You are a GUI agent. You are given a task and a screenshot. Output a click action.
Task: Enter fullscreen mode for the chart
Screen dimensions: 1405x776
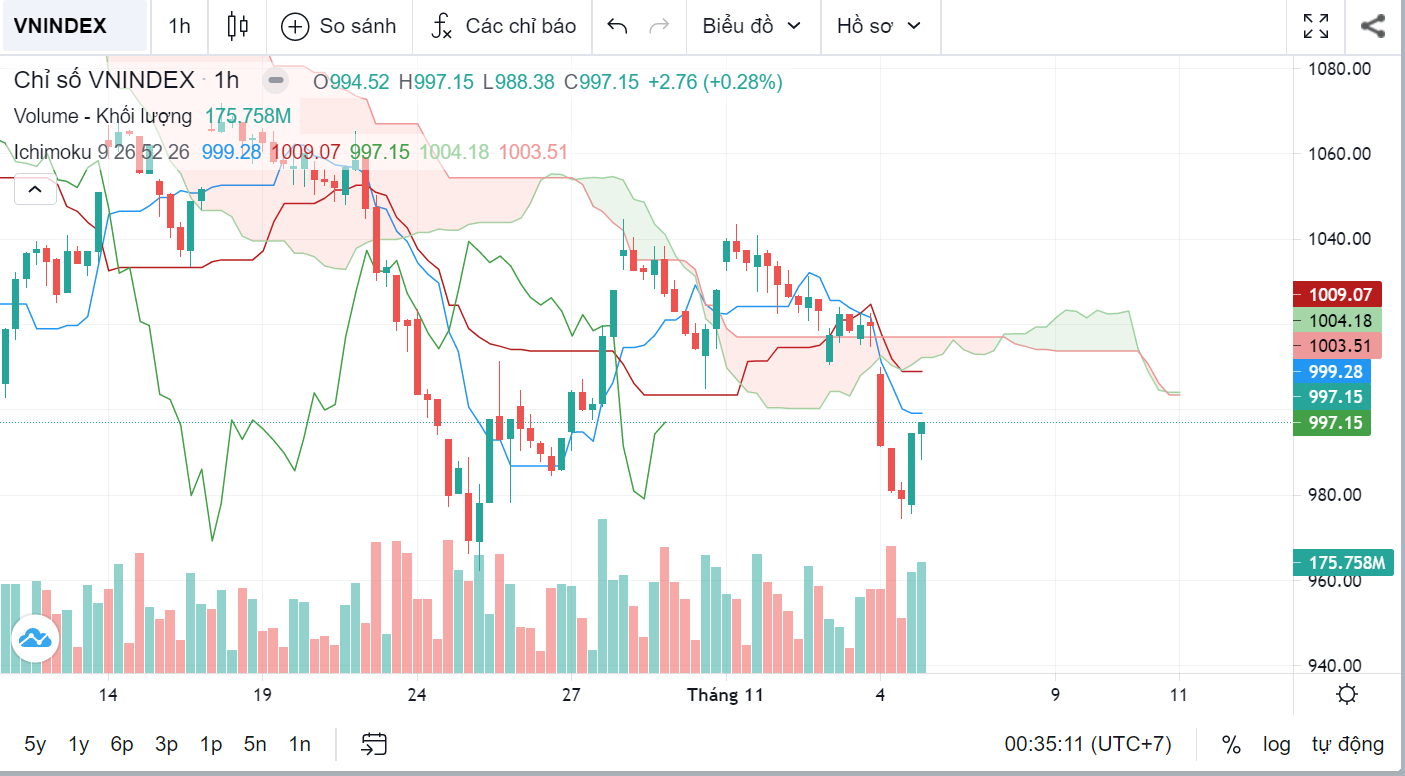[x=1316, y=27]
